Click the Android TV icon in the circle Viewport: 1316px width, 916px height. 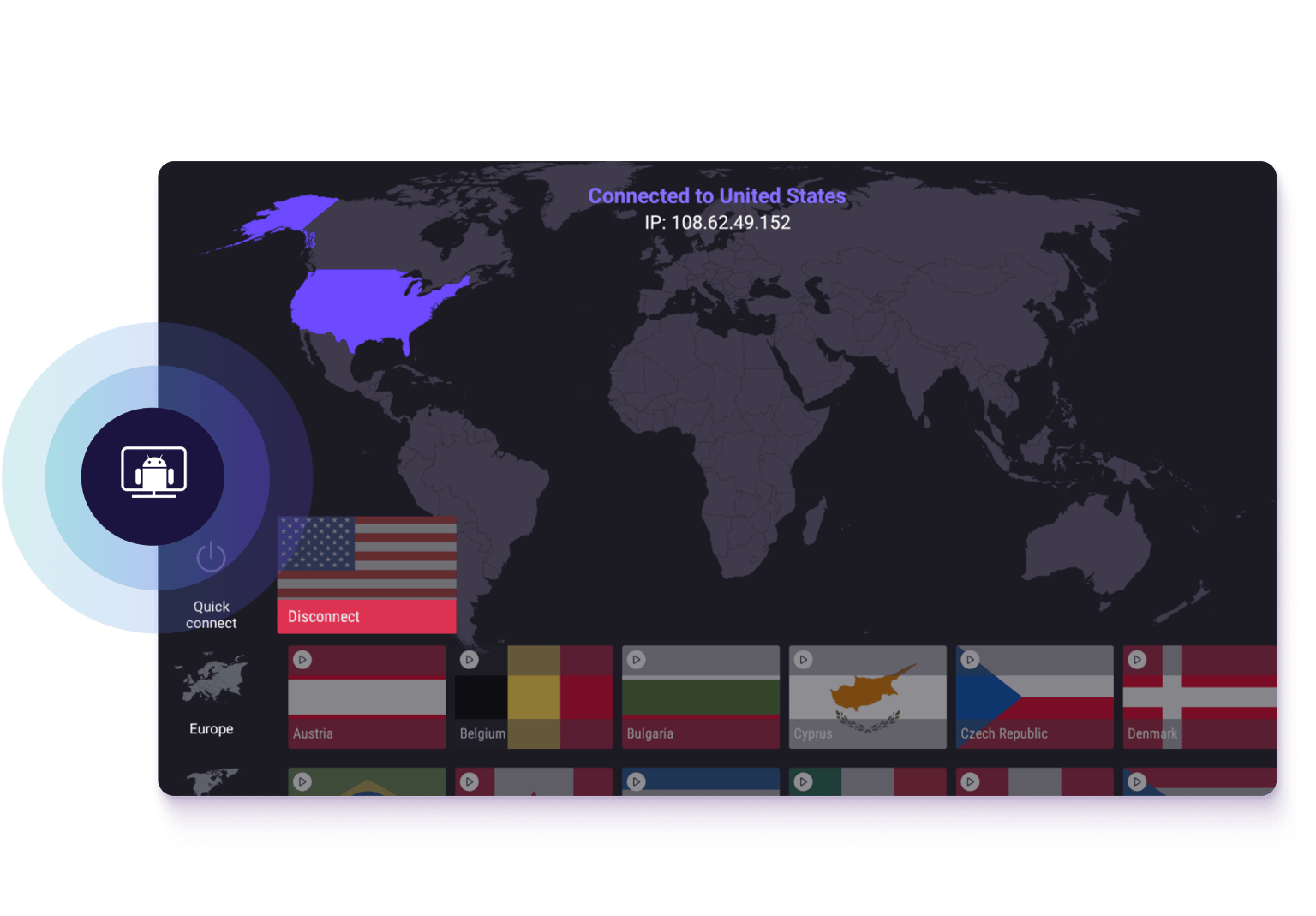tap(153, 472)
